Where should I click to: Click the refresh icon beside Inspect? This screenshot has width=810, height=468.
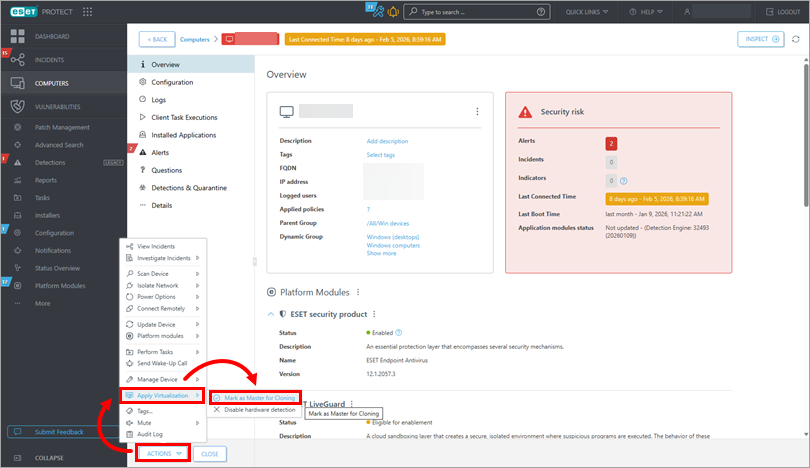tap(795, 39)
